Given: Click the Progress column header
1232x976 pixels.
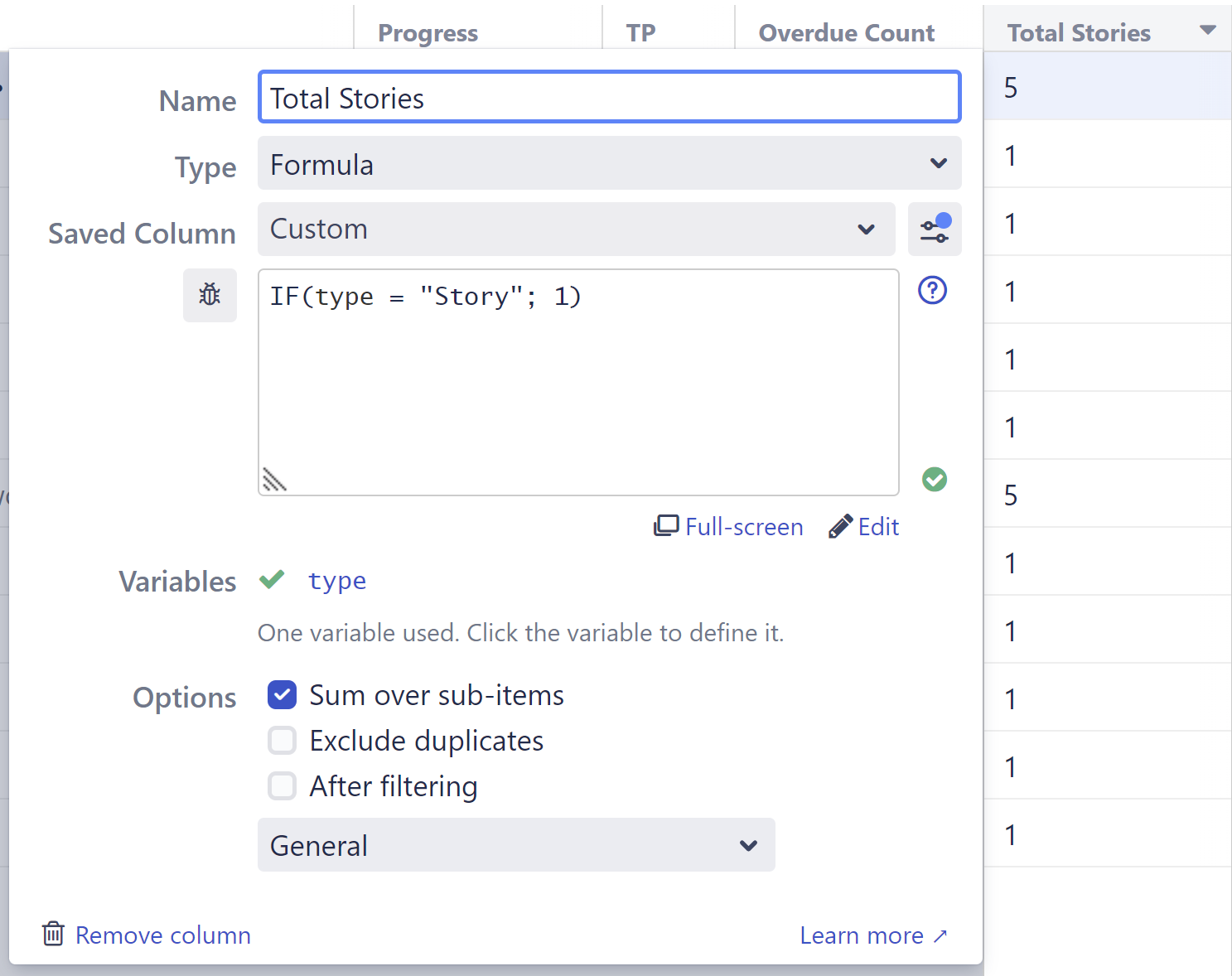Looking at the screenshot, I should (428, 32).
